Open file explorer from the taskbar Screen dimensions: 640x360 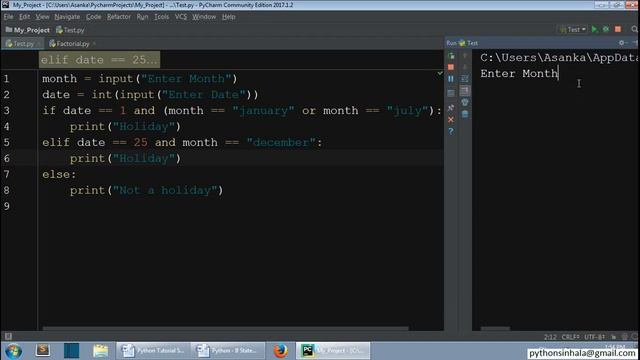point(100,351)
